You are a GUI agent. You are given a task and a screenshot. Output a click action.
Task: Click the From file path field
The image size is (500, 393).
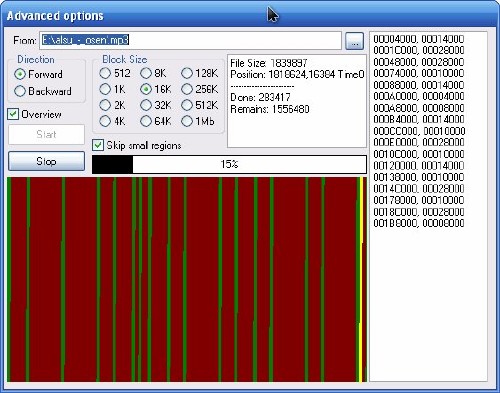coord(190,41)
